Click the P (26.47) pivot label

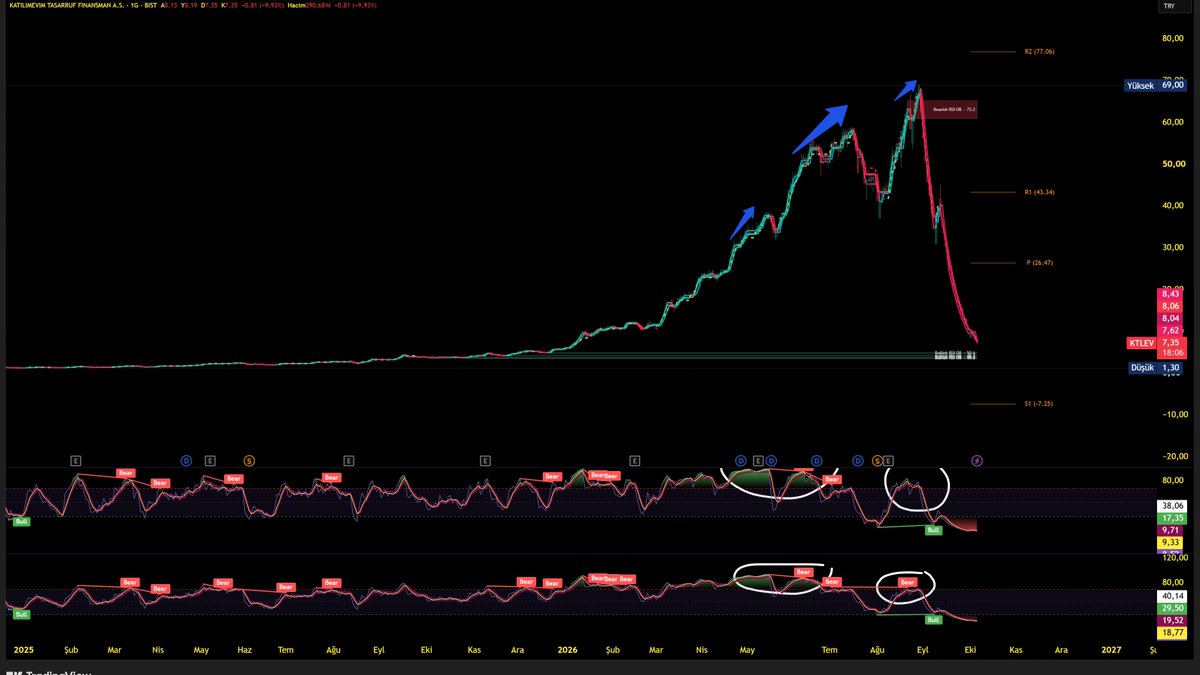point(1040,262)
